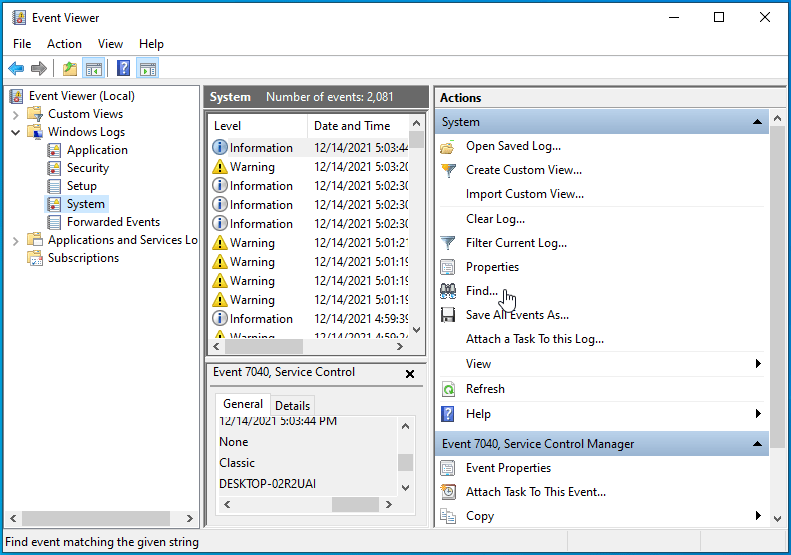791x555 pixels.
Task: Open the View menu in menu bar
Action: [x=110, y=44]
